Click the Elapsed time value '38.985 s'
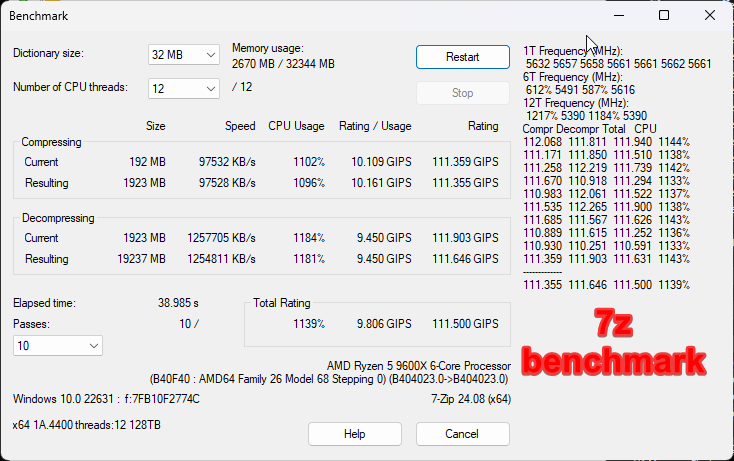The height and width of the screenshot is (461, 734). point(178,303)
